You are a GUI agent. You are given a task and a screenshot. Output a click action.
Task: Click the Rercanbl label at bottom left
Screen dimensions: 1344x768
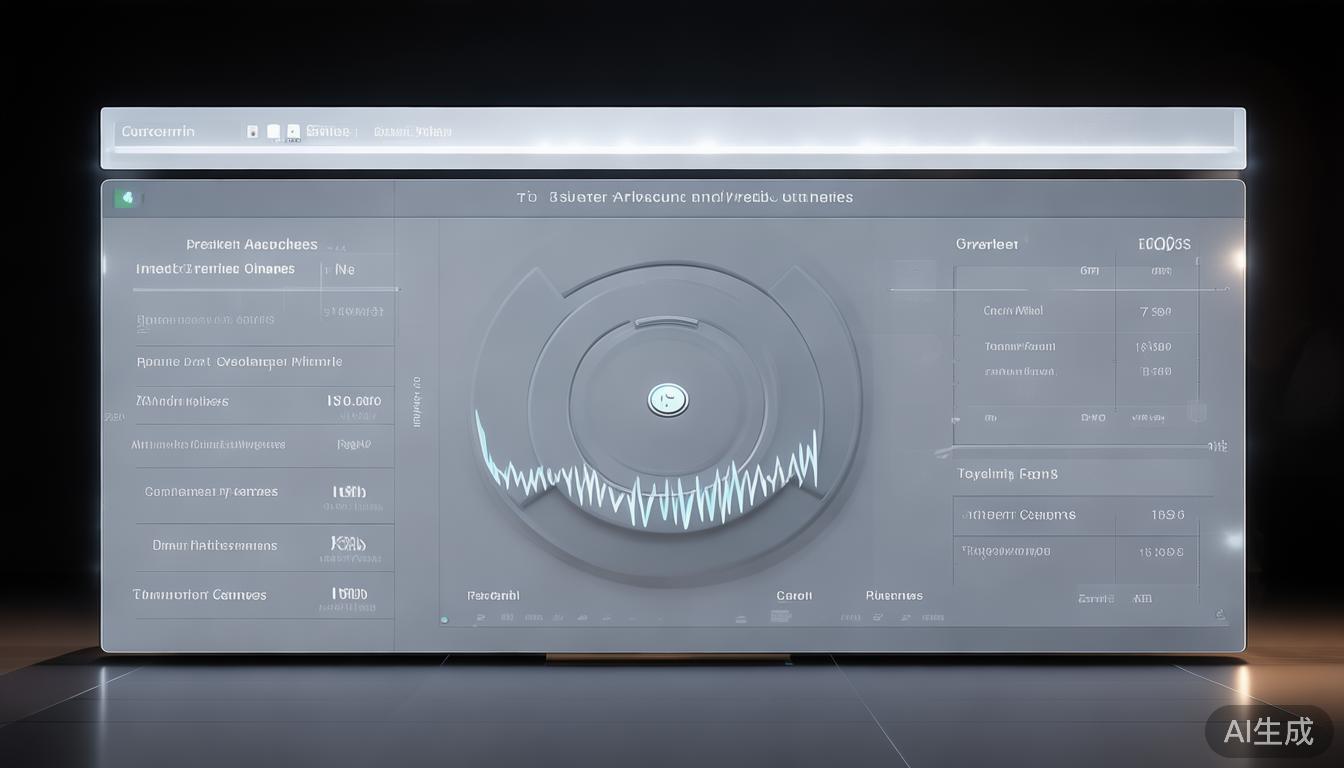pos(493,595)
